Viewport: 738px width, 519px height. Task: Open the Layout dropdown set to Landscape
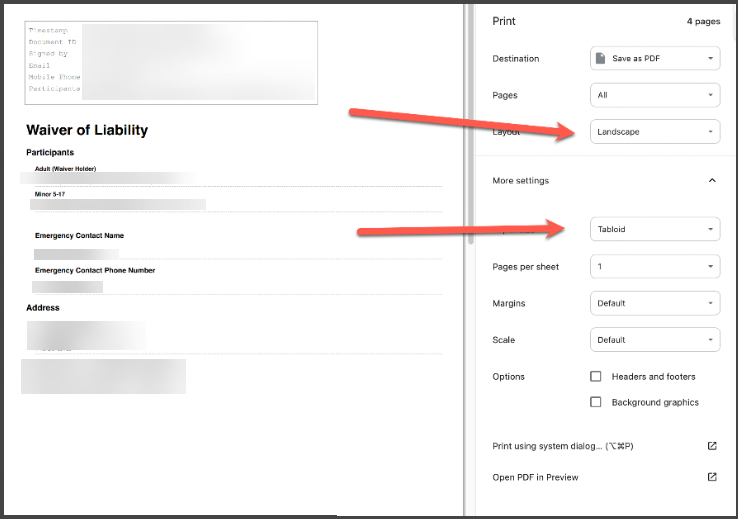click(x=655, y=132)
